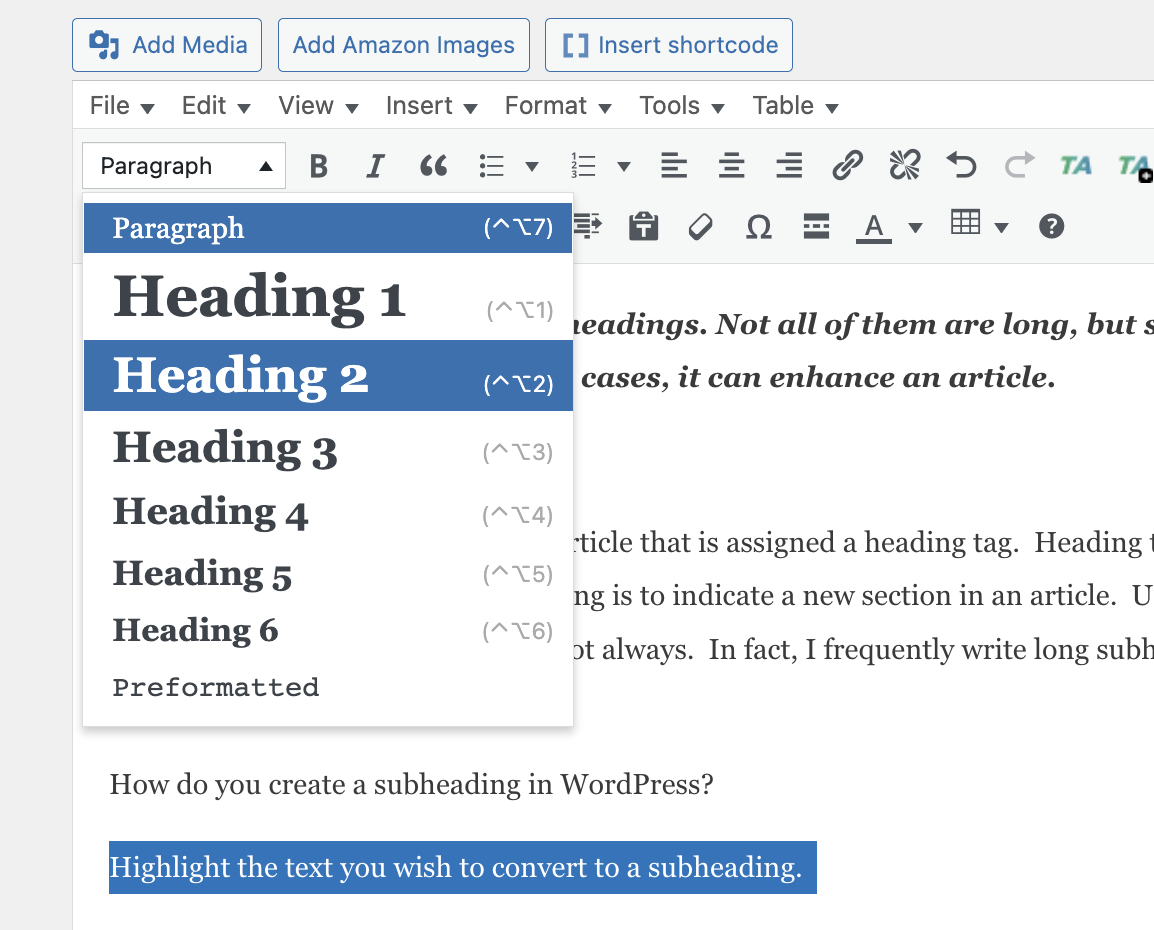Viewport: 1154px width, 930px height.
Task: Click the highlighted 'Highlight the text' sentence
Action: click(x=462, y=867)
